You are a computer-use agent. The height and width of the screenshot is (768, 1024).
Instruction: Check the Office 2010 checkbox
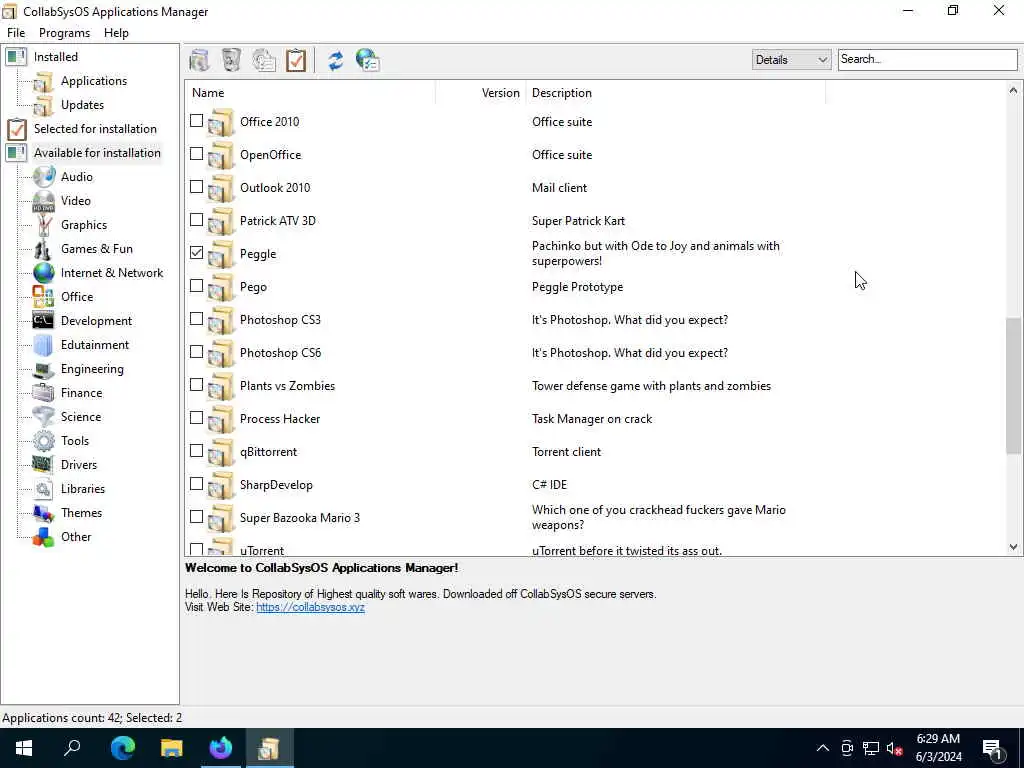(x=197, y=121)
